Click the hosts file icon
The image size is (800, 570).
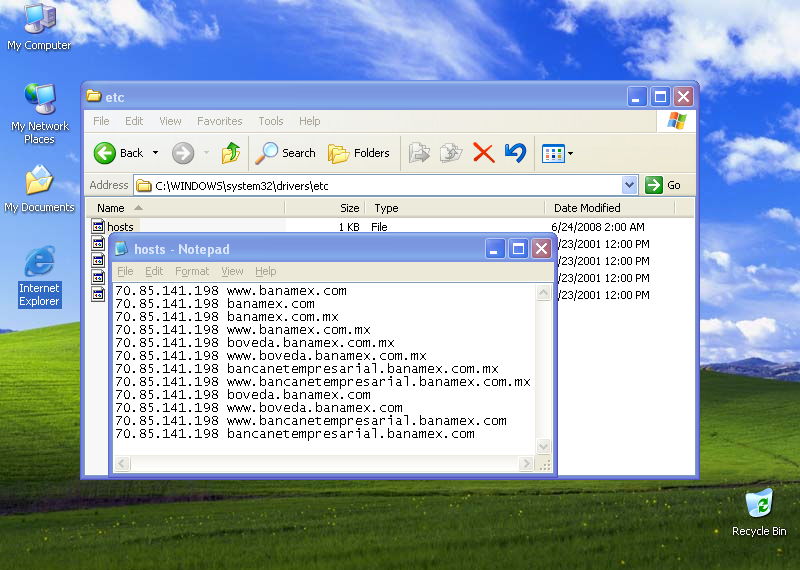tap(98, 226)
